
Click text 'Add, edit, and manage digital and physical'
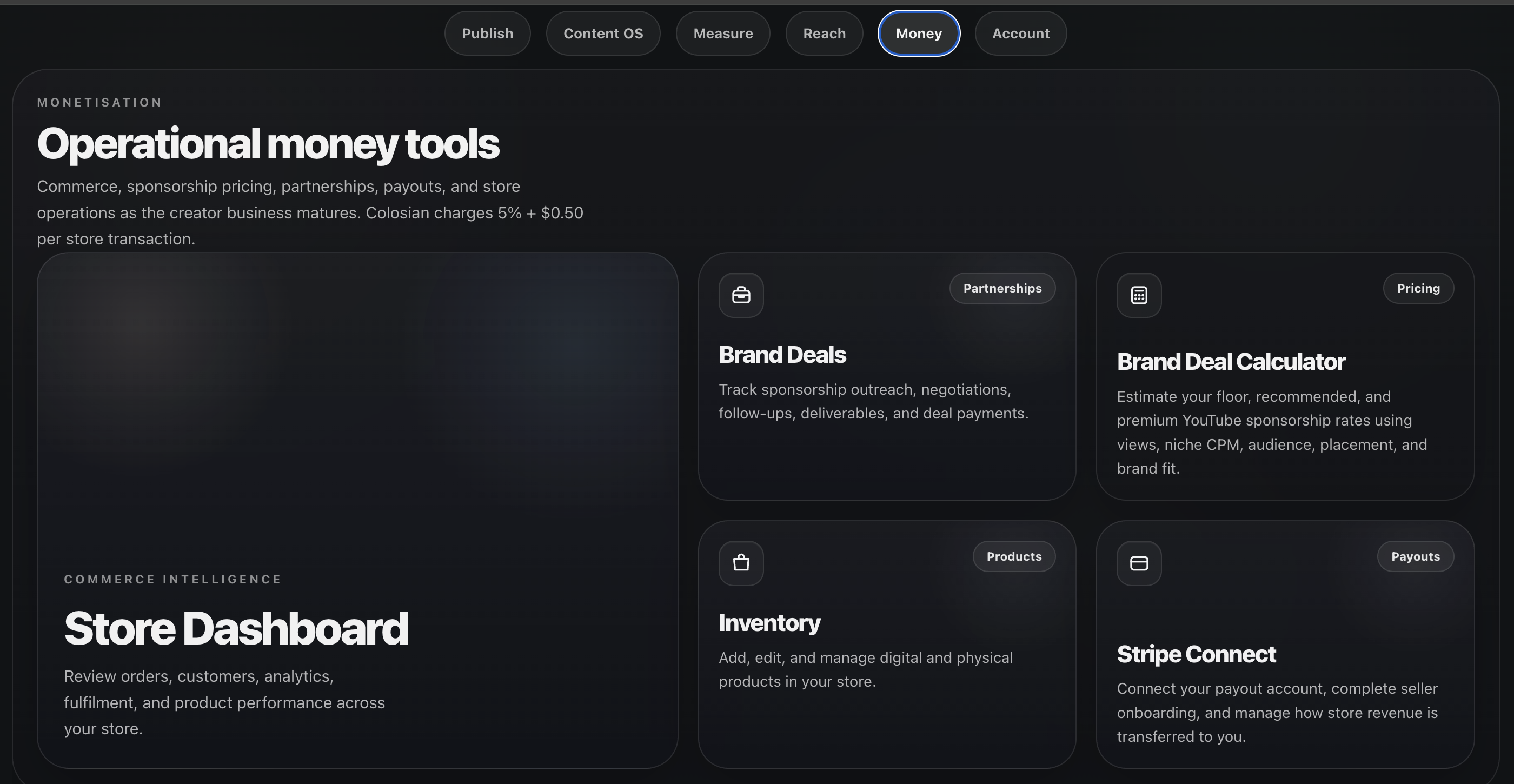click(x=866, y=657)
